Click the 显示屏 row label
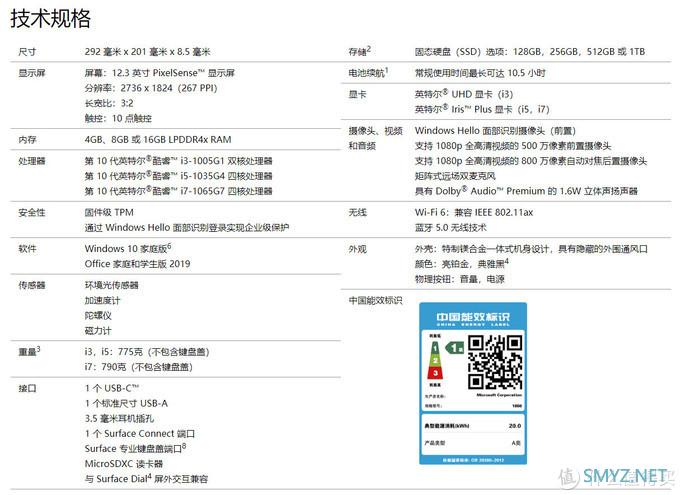Screen dimensions: 680x495 coord(31,72)
